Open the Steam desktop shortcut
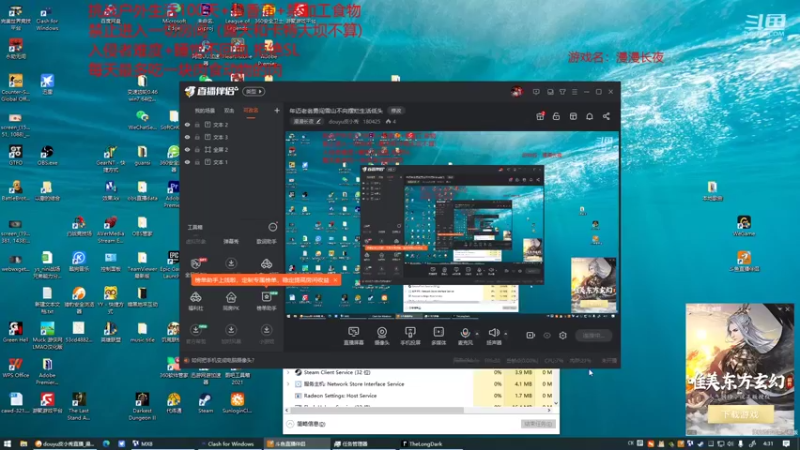Image resolution: width=800 pixels, height=450 pixels. [x=205, y=403]
